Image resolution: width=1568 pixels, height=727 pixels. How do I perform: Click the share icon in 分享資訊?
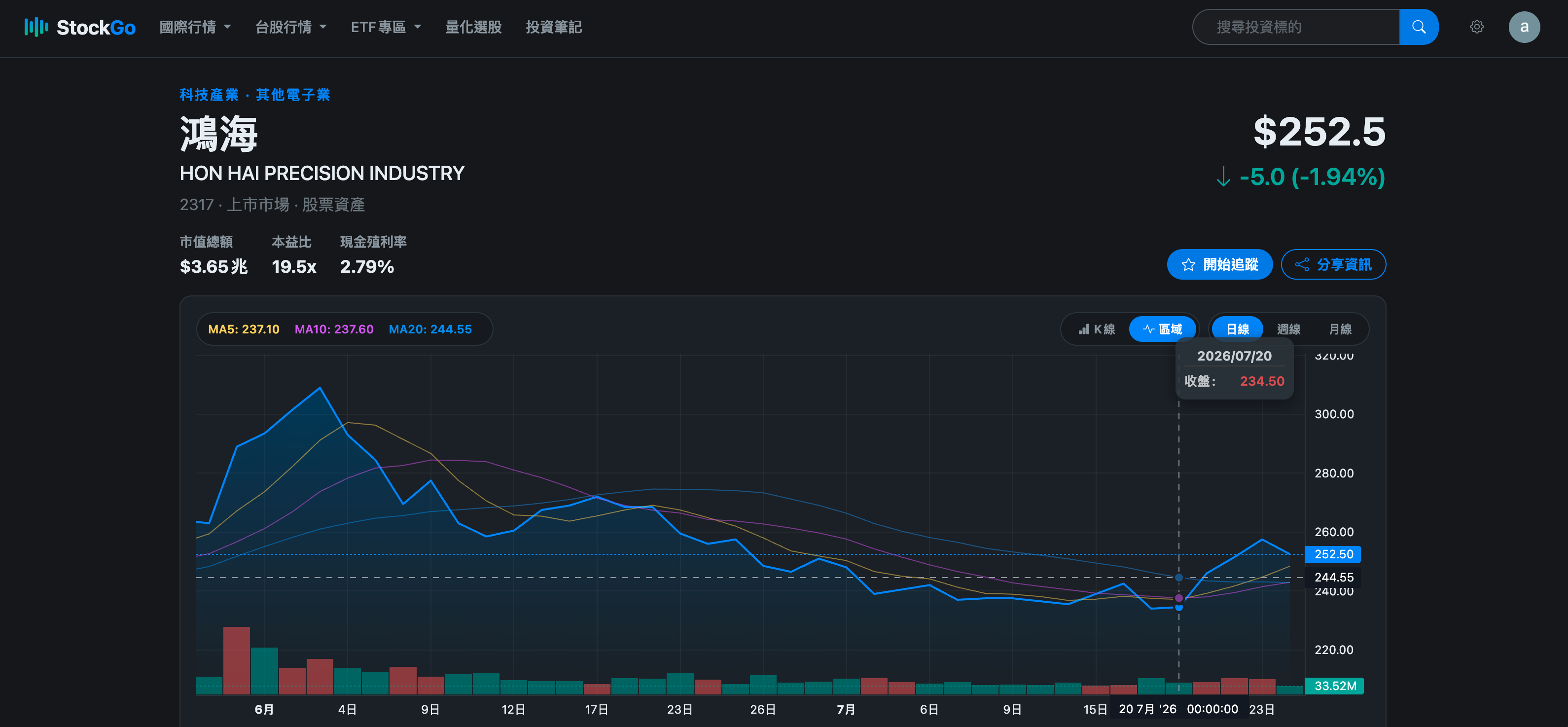pos(1301,265)
